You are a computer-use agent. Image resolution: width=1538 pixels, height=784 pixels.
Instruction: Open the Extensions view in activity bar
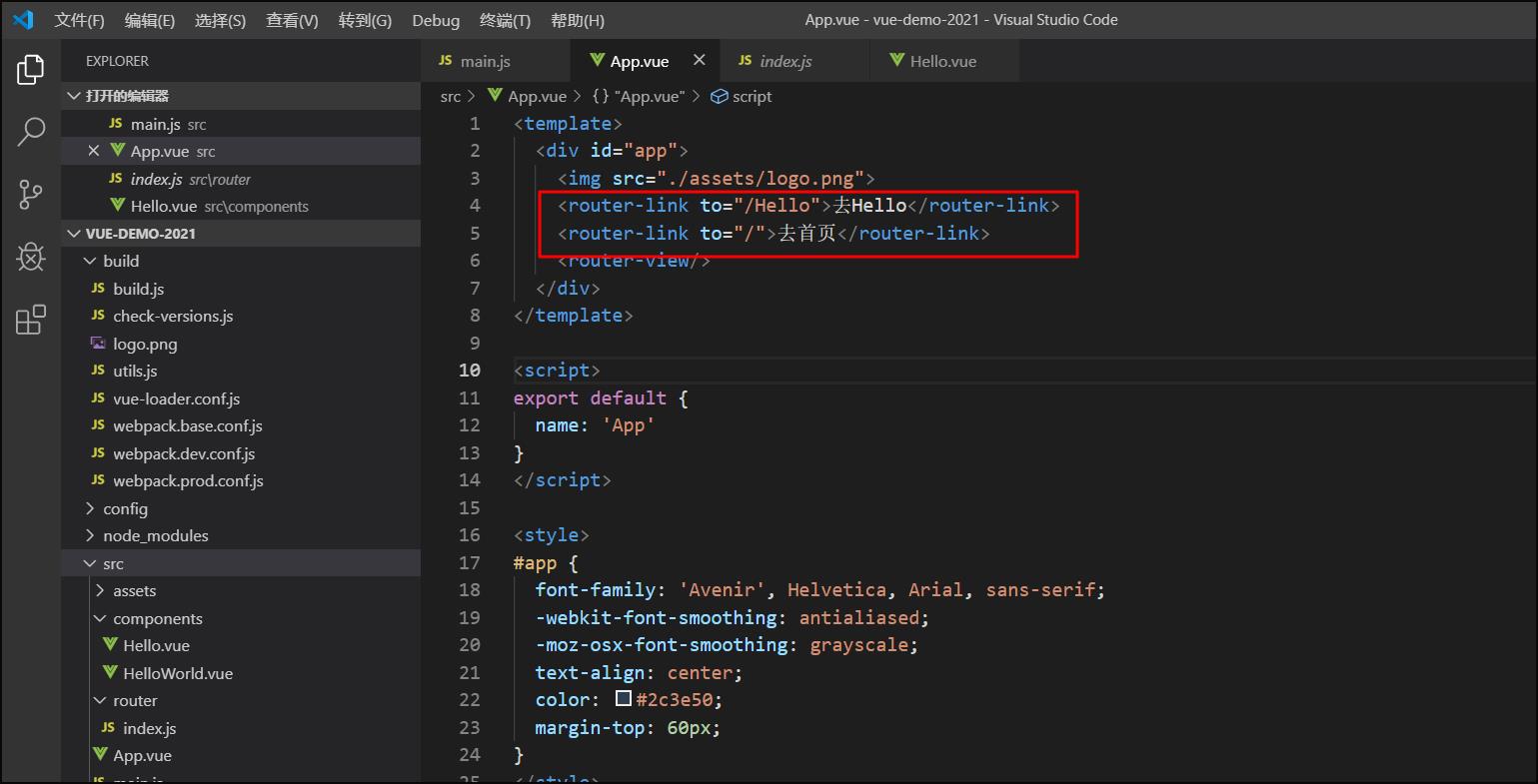click(x=31, y=320)
